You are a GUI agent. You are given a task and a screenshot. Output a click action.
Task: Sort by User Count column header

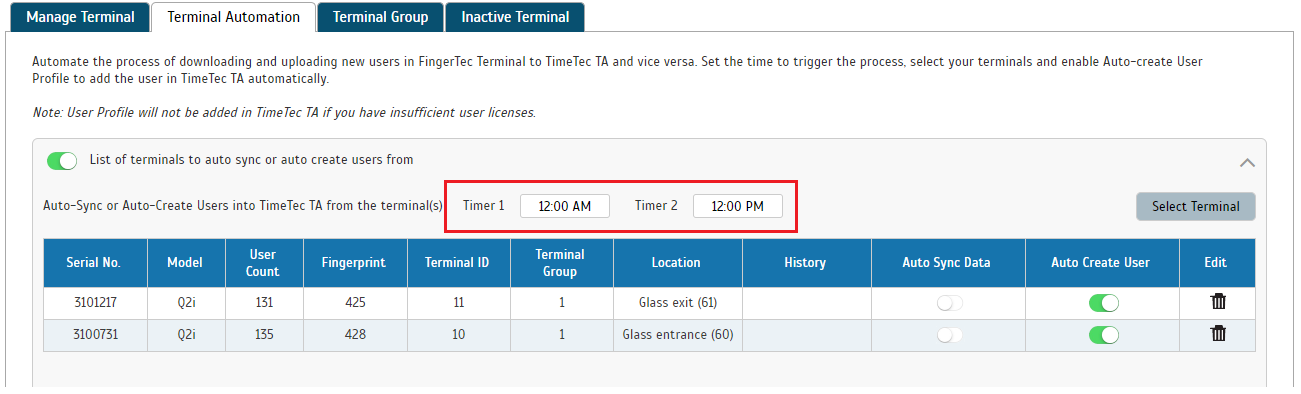click(x=263, y=263)
